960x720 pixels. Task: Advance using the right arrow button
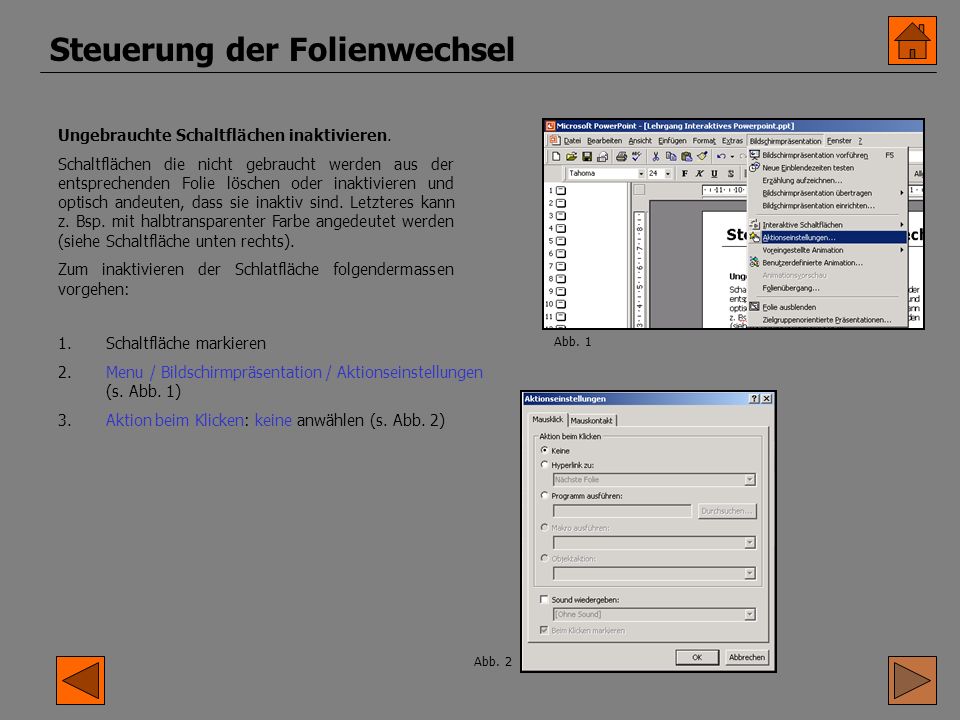tap(912, 680)
